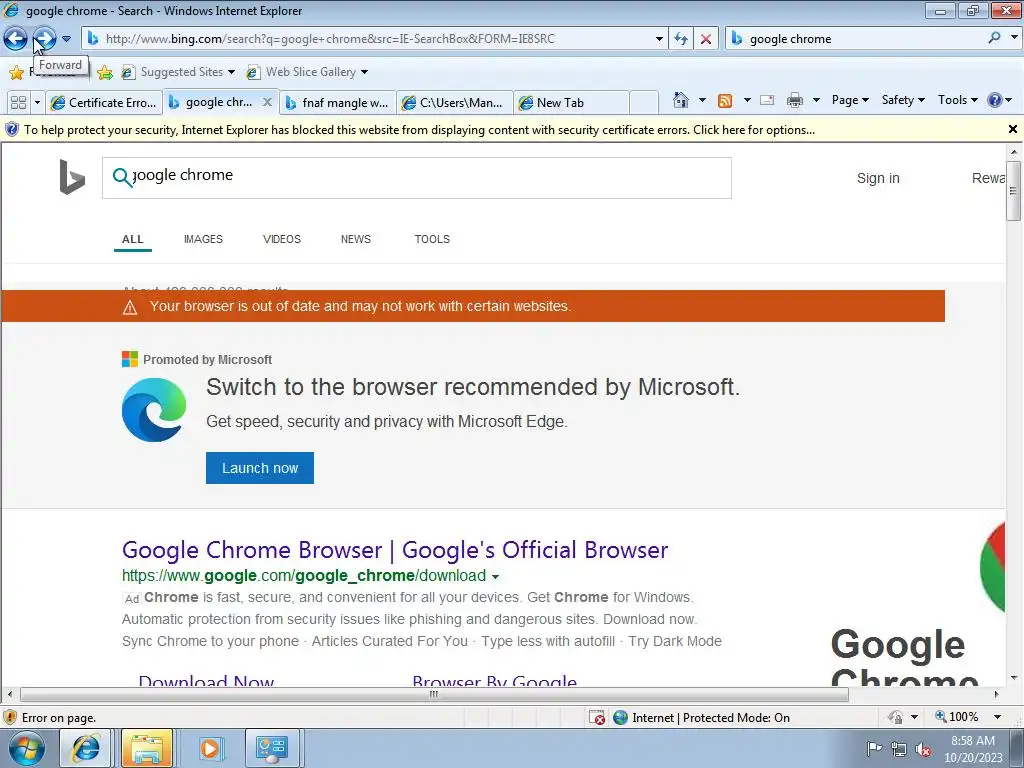Open Windows Media Player from taskbar
Image resolution: width=1024 pixels, height=768 pixels.
click(210, 748)
